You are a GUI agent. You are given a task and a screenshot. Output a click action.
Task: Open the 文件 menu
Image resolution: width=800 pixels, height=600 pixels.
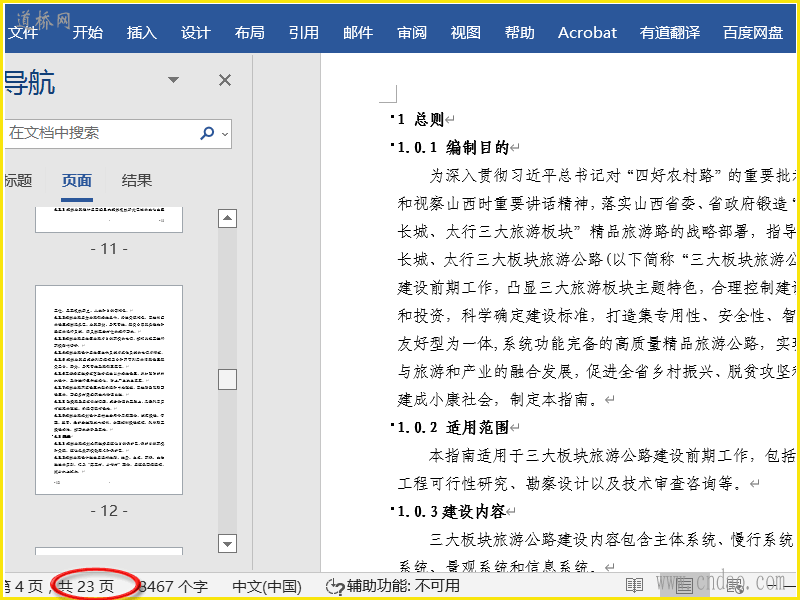(23, 33)
